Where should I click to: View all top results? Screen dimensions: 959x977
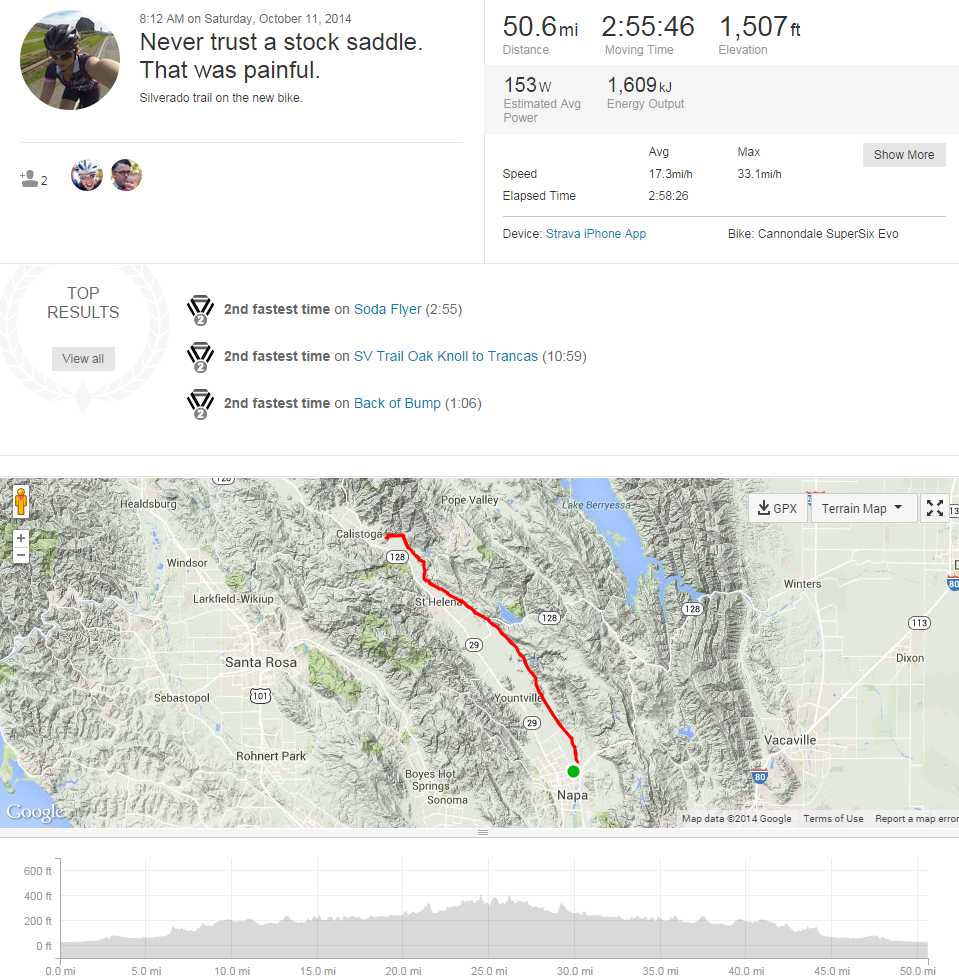[x=83, y=359]
